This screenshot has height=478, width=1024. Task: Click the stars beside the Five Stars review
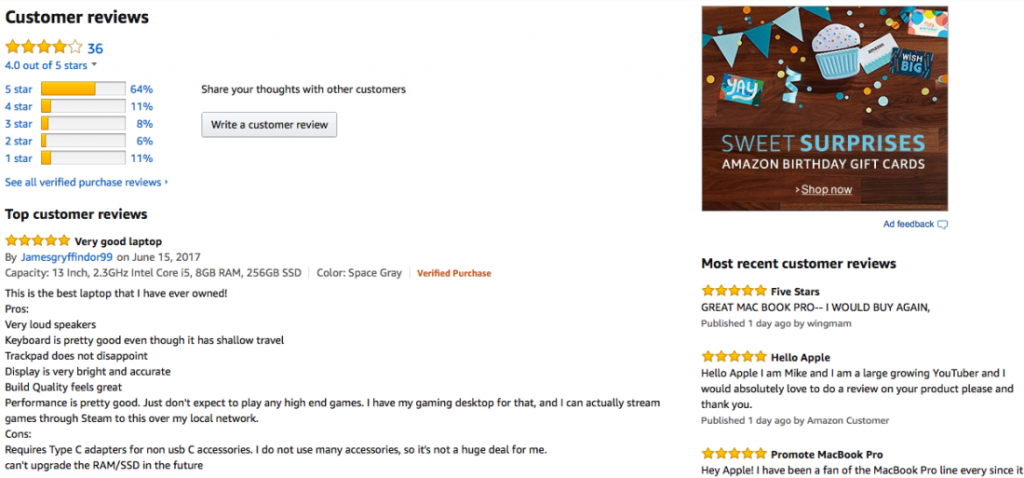click(734, 291)
